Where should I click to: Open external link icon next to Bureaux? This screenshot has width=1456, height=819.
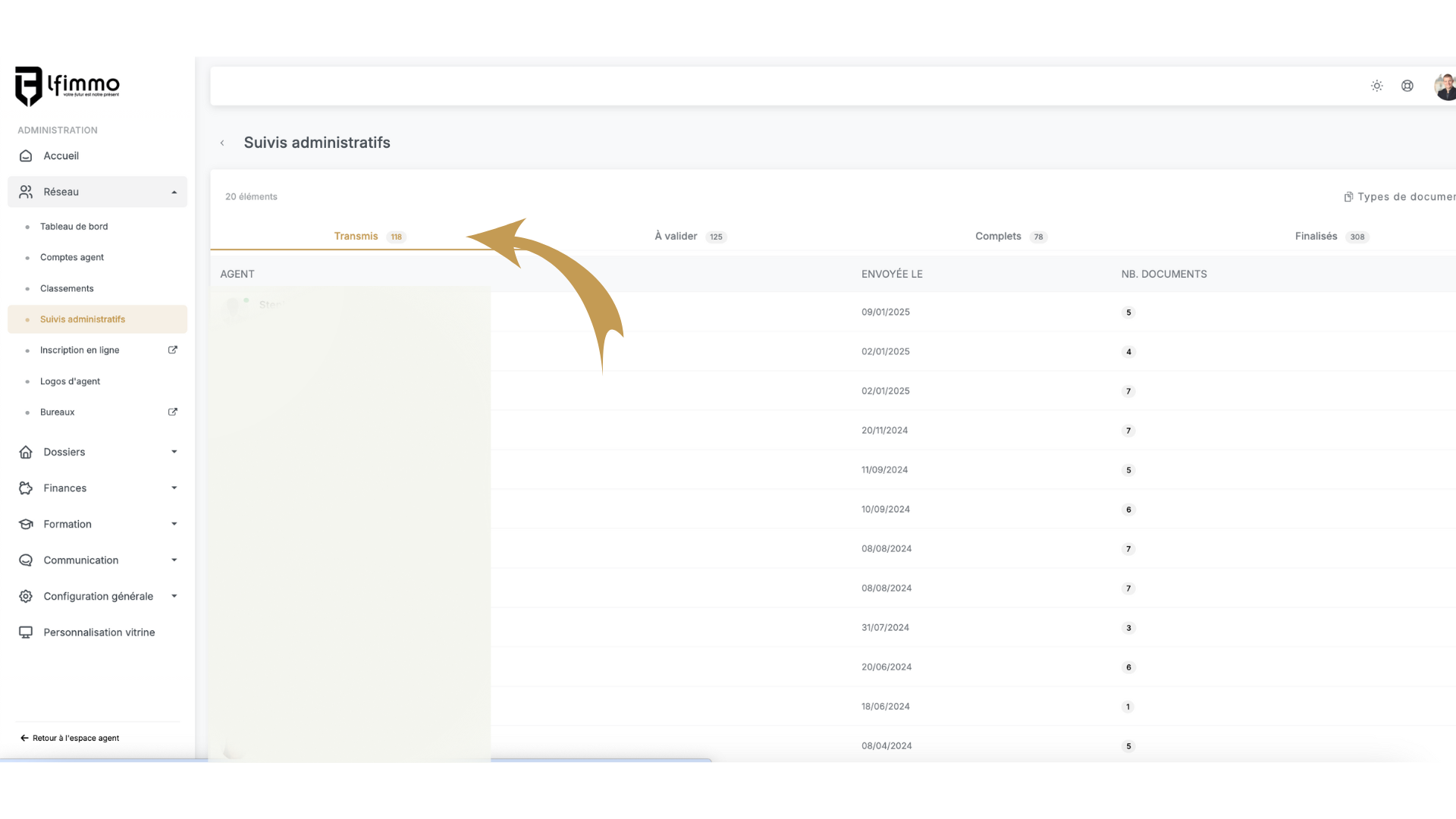coord(172,412)
